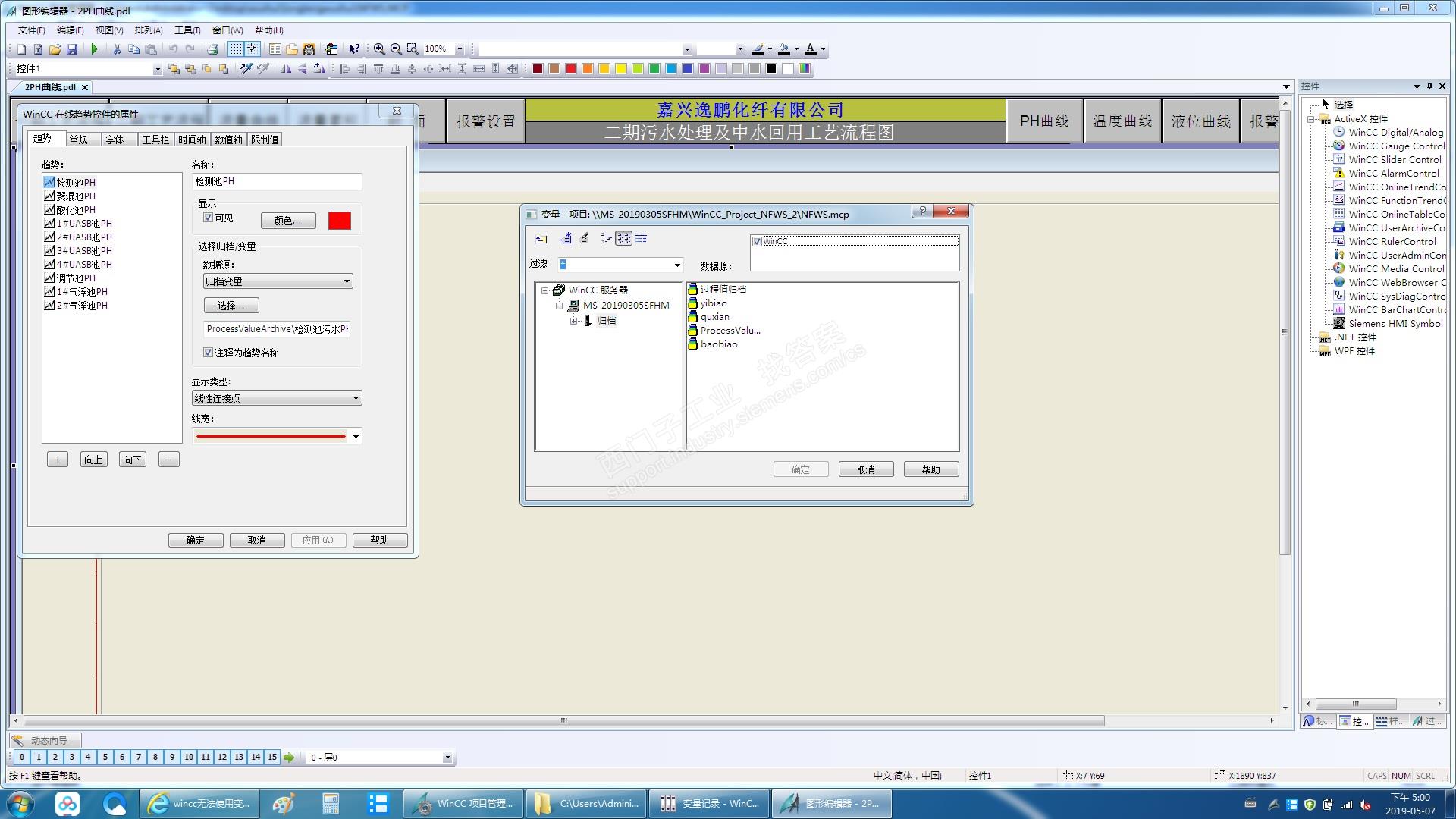Screen dimensions: 1456x819
Task: Select WinCC AlarmControl in the controls list
Action: click(1392, 173)
